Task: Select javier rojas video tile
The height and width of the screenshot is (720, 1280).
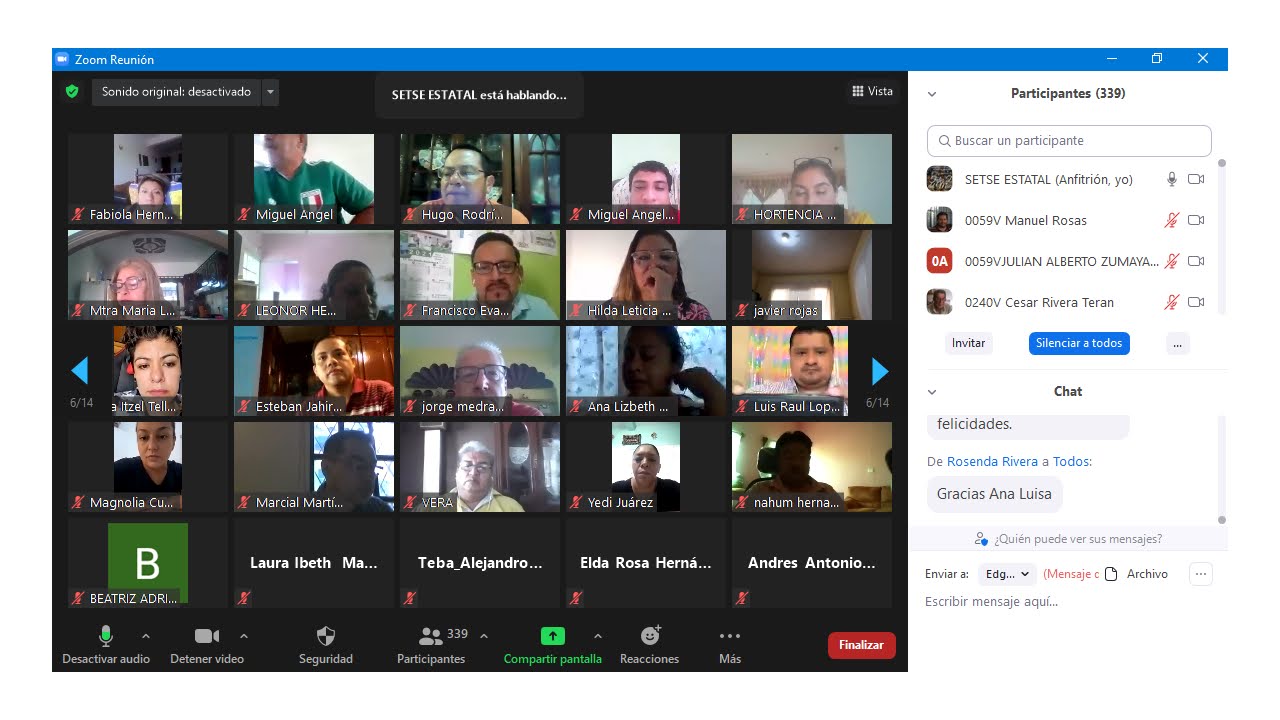Action: pyautogui.click(x=812, y=275)
